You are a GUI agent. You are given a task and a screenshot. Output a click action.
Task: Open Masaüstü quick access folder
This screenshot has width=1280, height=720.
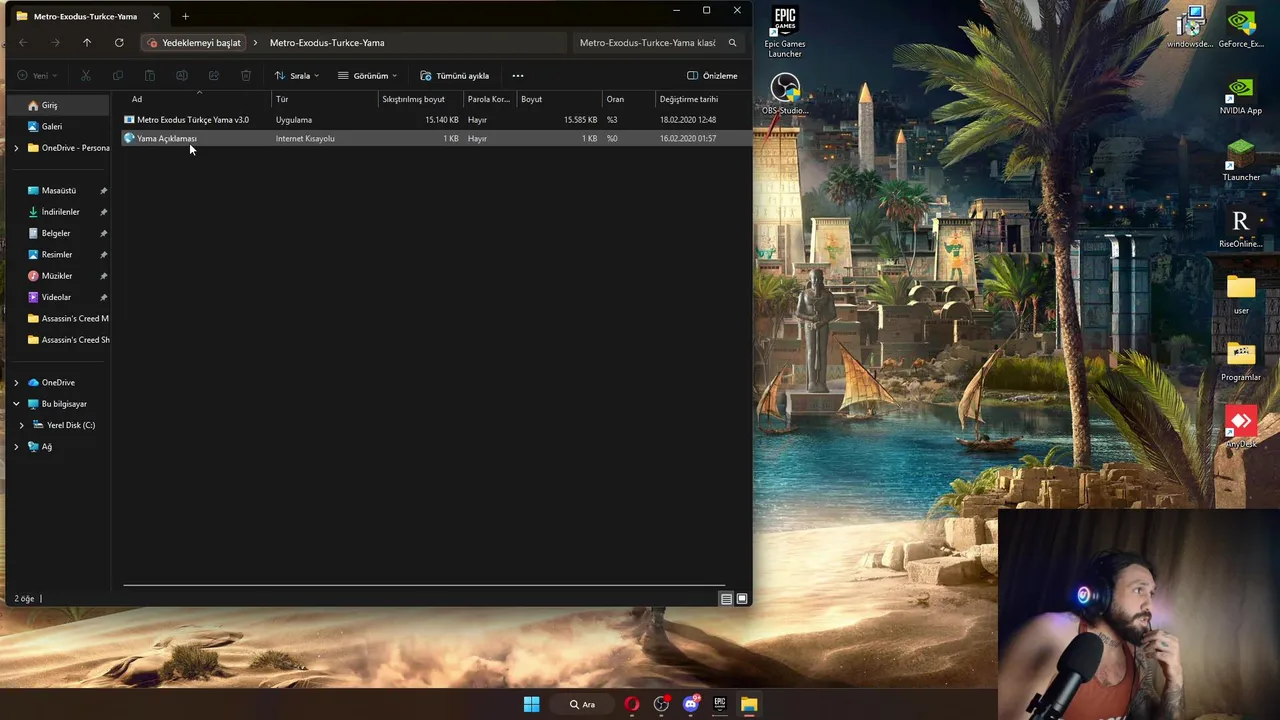(59, 191)
